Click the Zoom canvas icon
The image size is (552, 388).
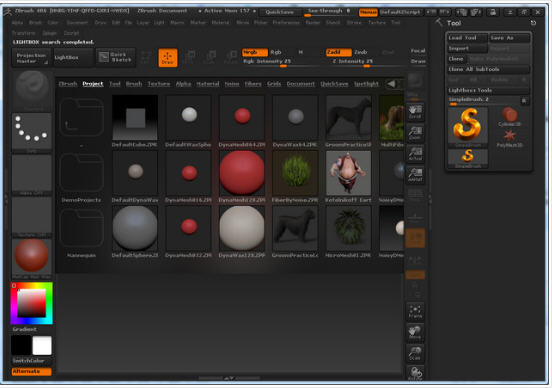tap(415, 133)
